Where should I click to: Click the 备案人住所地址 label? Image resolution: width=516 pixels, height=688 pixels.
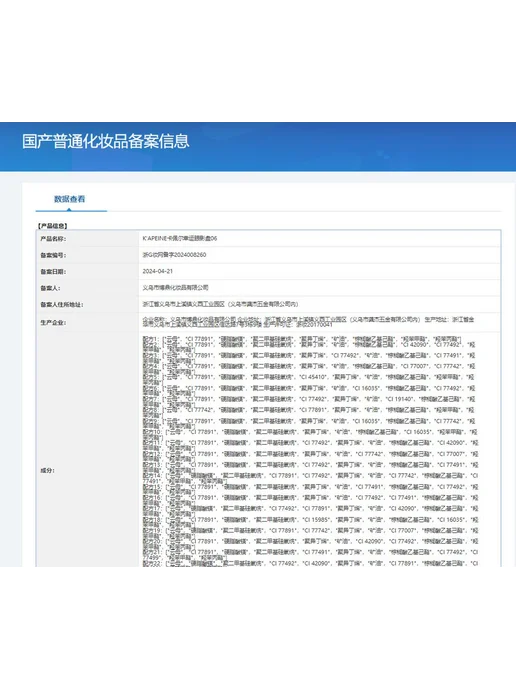coord(62,304)
